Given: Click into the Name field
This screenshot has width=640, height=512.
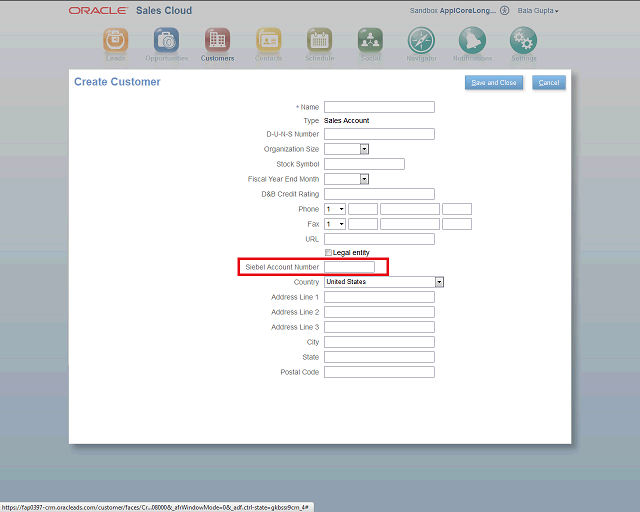Looking at the screenshot, I should click(x=379, y=107).
